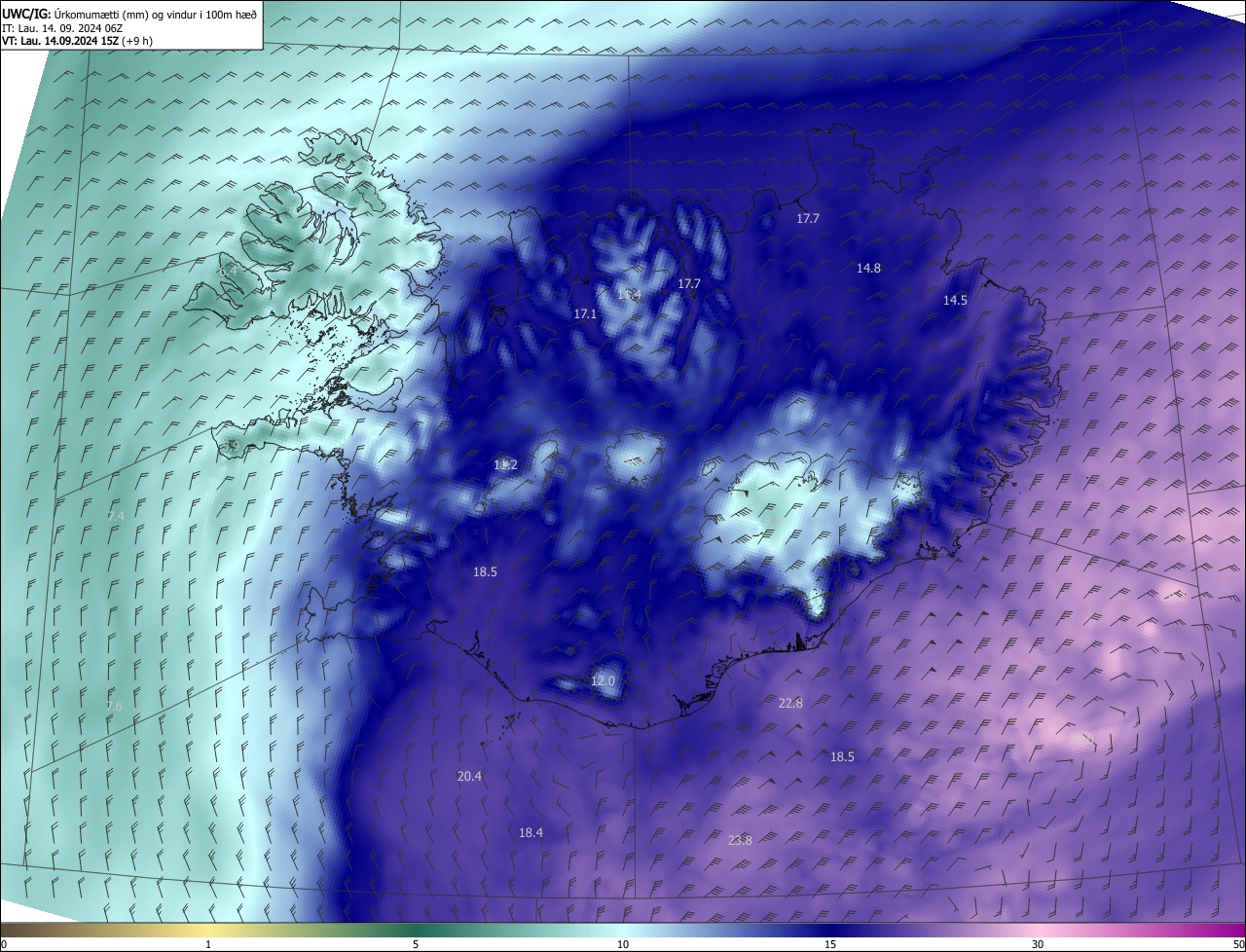Click the 0 tick on the color scale
Screen dimensions: 1246x952
(x=4, y=944)
